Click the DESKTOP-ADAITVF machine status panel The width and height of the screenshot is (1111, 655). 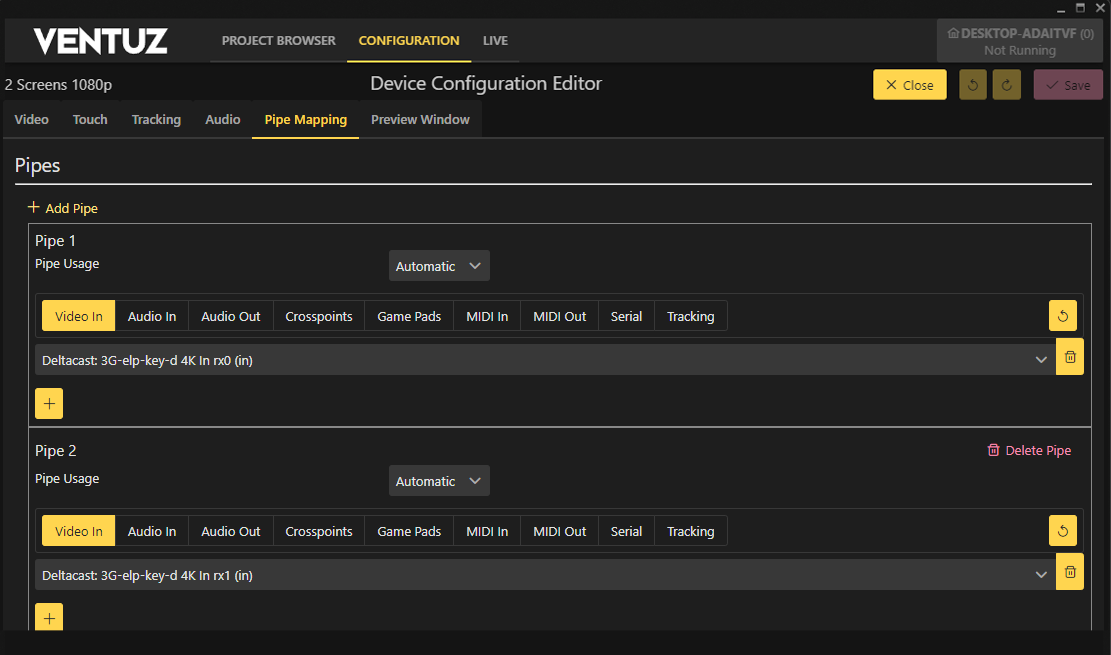tap(1020, 41)
